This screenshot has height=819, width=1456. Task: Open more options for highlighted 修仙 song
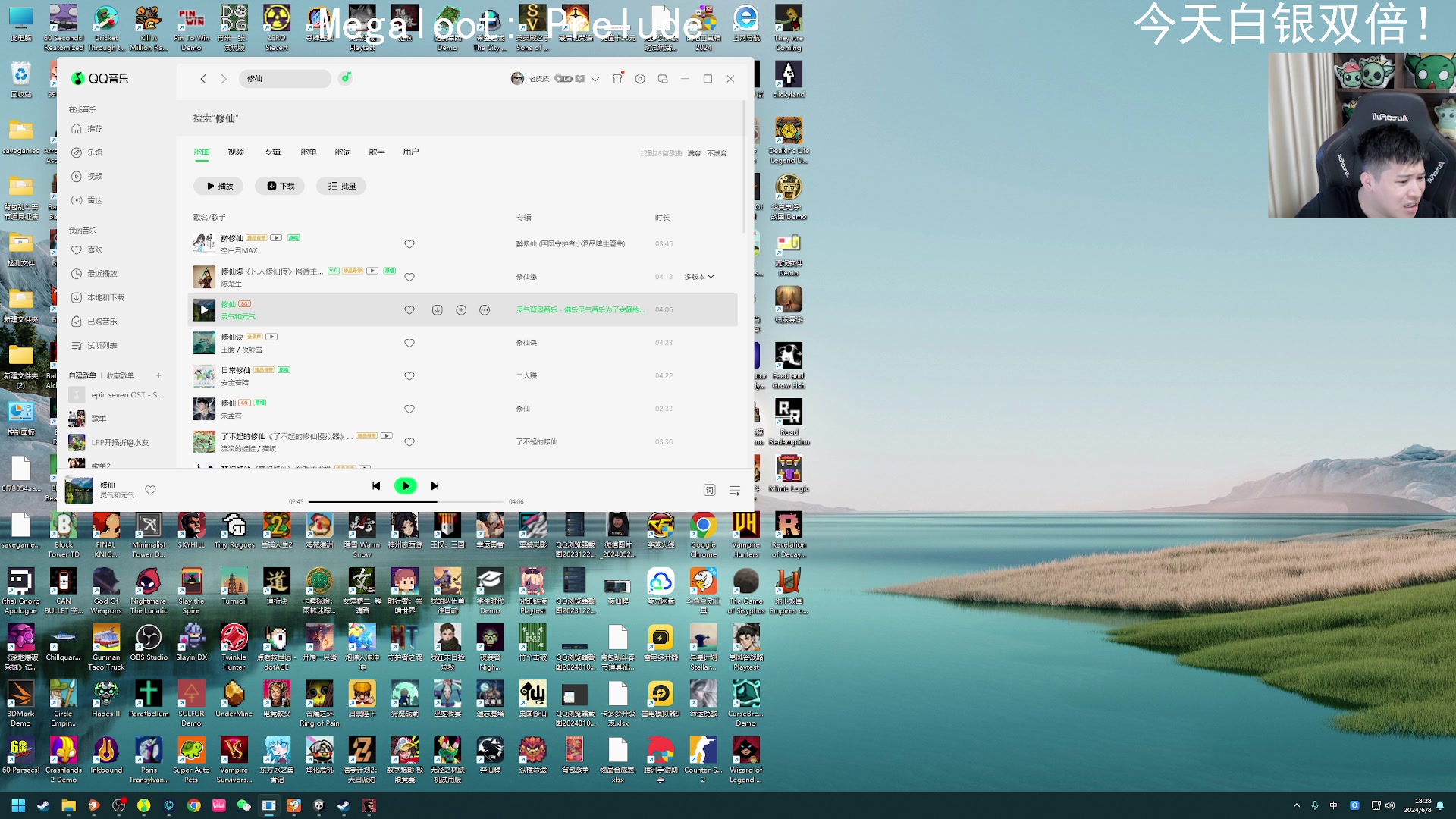[x=485, y=310]
